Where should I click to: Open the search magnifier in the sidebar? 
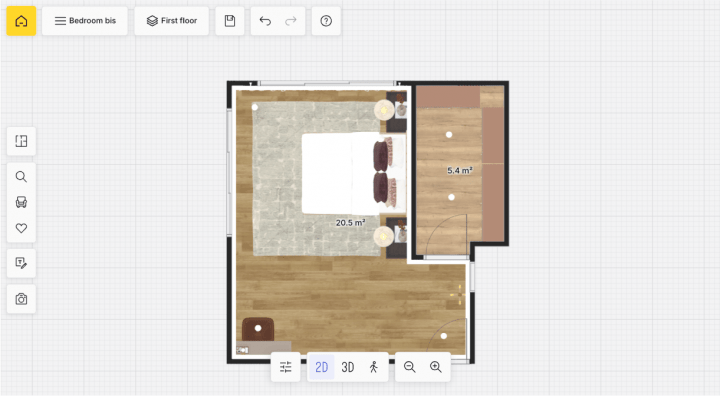coord(21,177)
